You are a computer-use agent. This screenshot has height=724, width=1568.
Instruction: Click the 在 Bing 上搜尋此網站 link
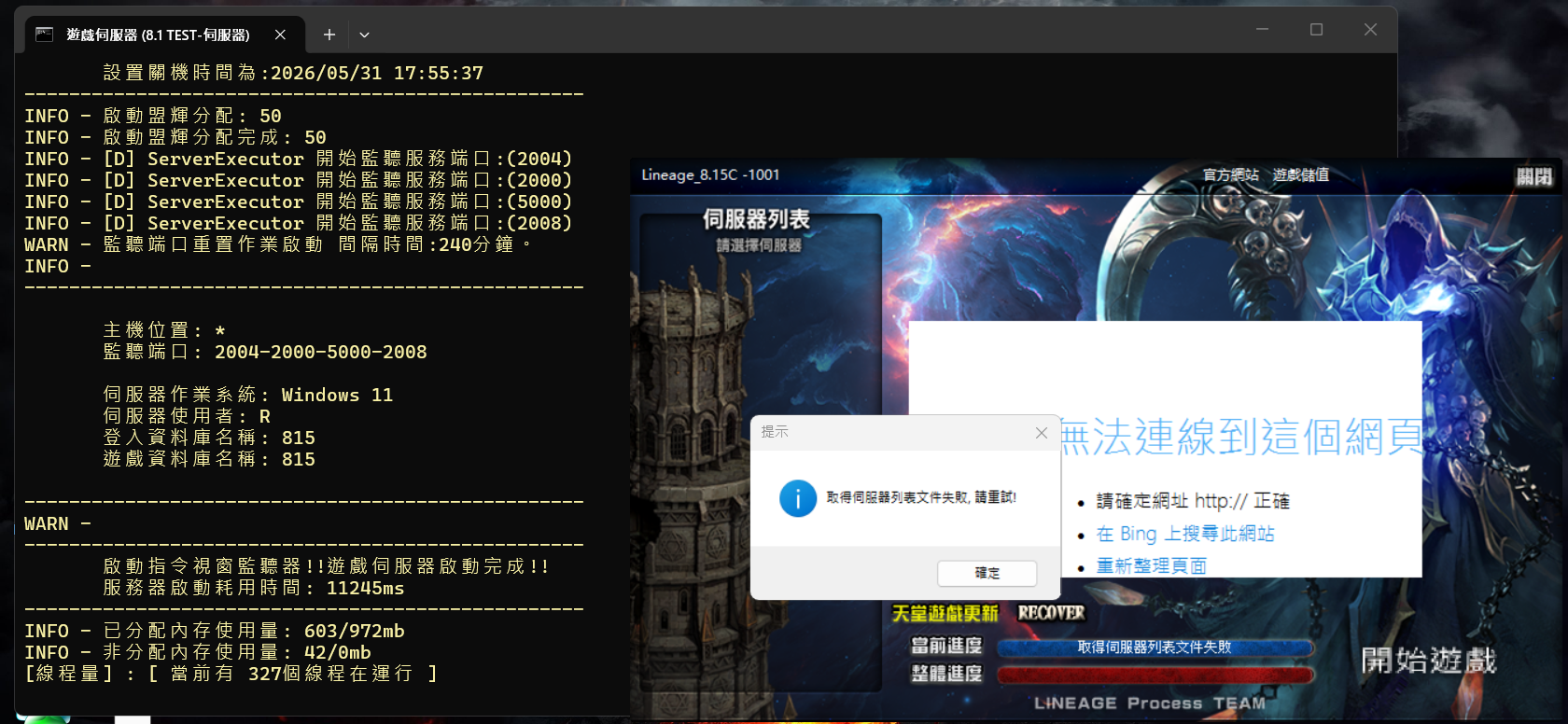[1185, 534]
